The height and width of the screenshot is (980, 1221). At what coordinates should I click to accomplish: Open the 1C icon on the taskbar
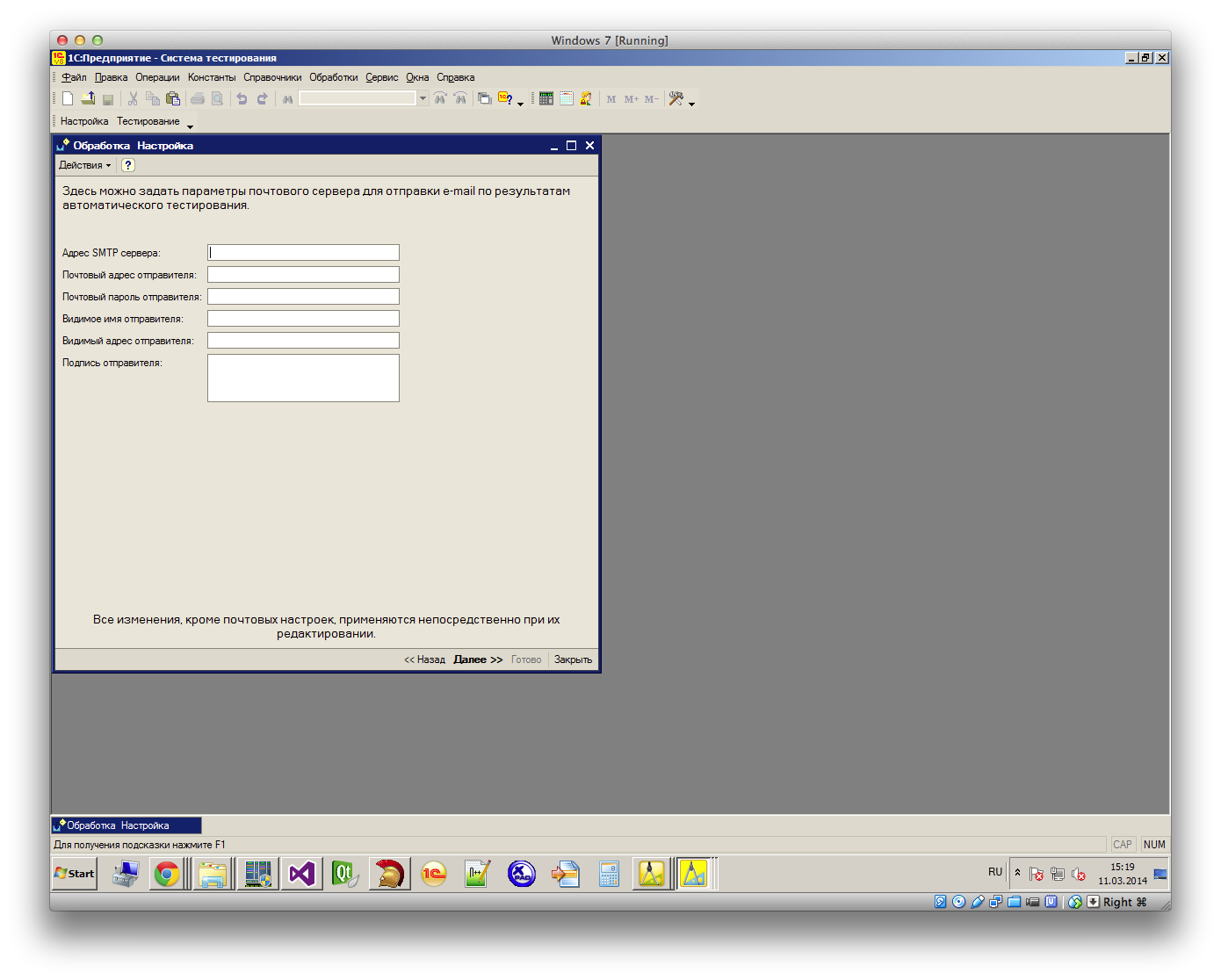[x=433, y=874]
